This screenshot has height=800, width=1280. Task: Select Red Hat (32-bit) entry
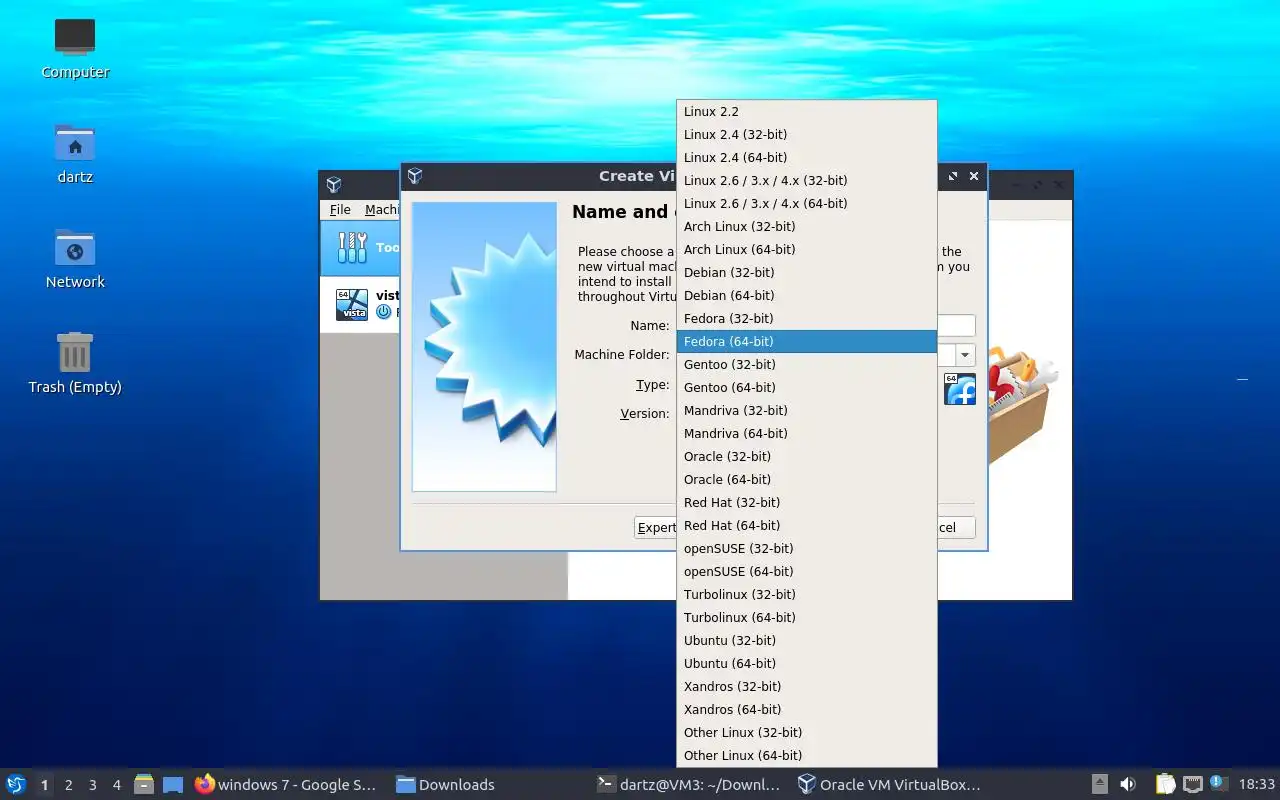[x=807, y=502]
